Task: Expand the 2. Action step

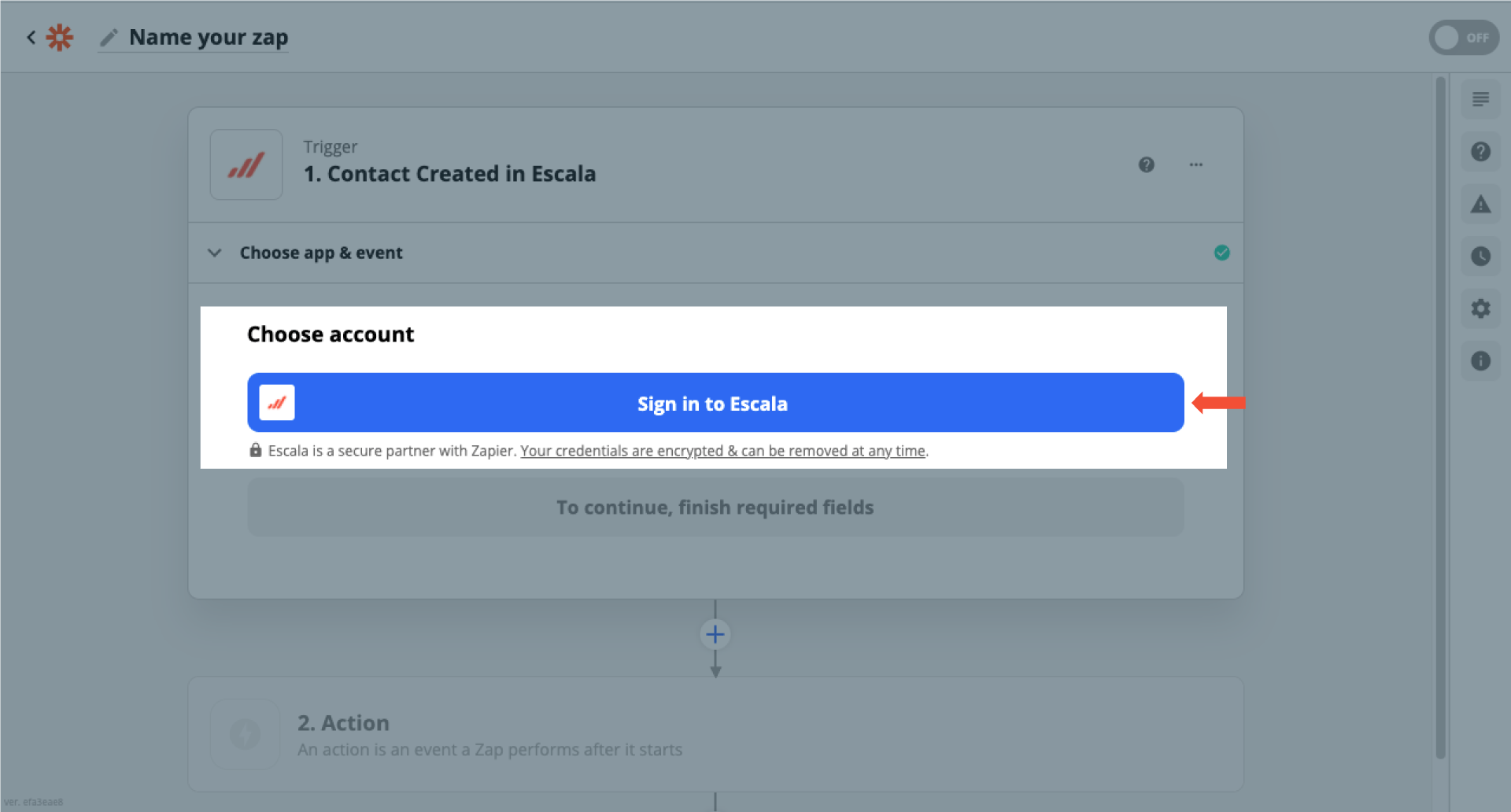Action: (x=715, y=733)
